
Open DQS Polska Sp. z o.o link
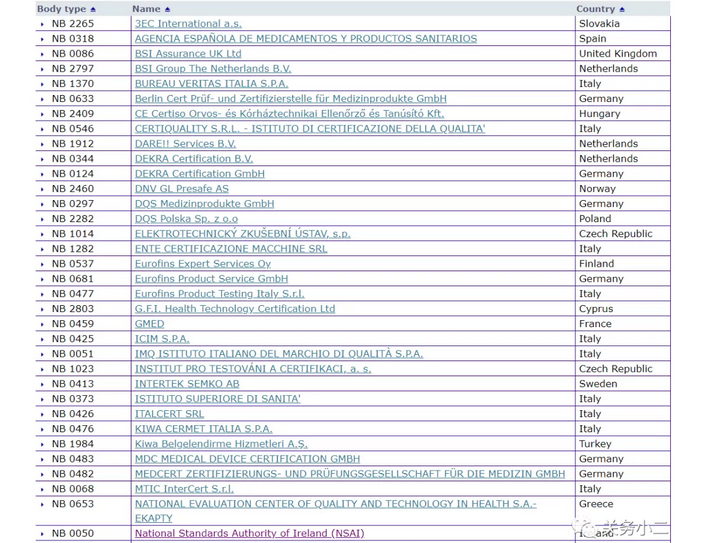(186, 219)
